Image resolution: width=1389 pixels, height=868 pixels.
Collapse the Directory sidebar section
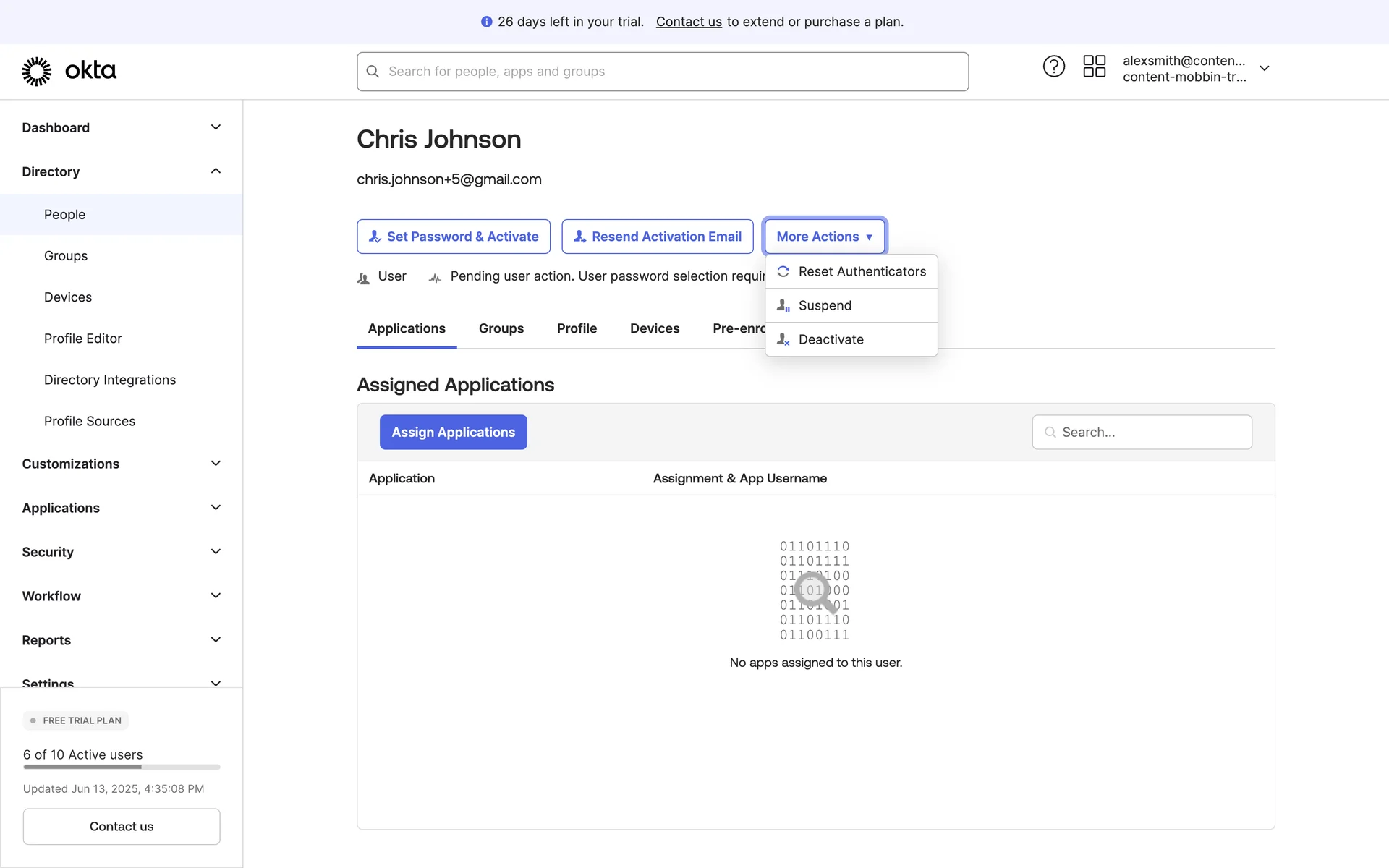216,171
